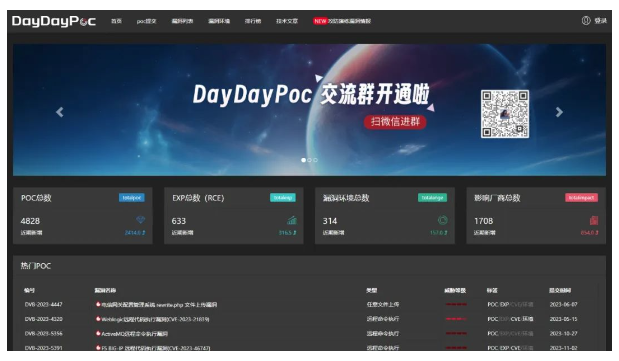The width and height of the screenshot is (619, 361).
Task: Open the 技术文章 menu item
Action: [x=287, y=21]
